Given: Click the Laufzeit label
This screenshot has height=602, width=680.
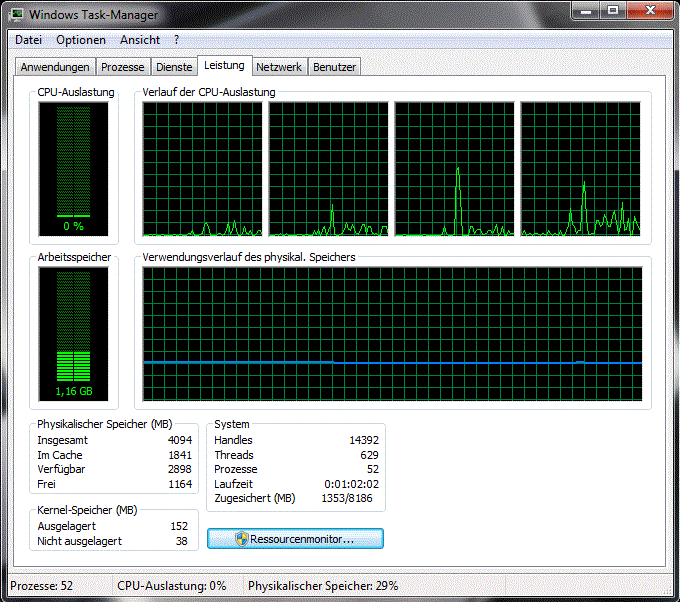Looking at the screenshot, I should click(x=233, y=484).
